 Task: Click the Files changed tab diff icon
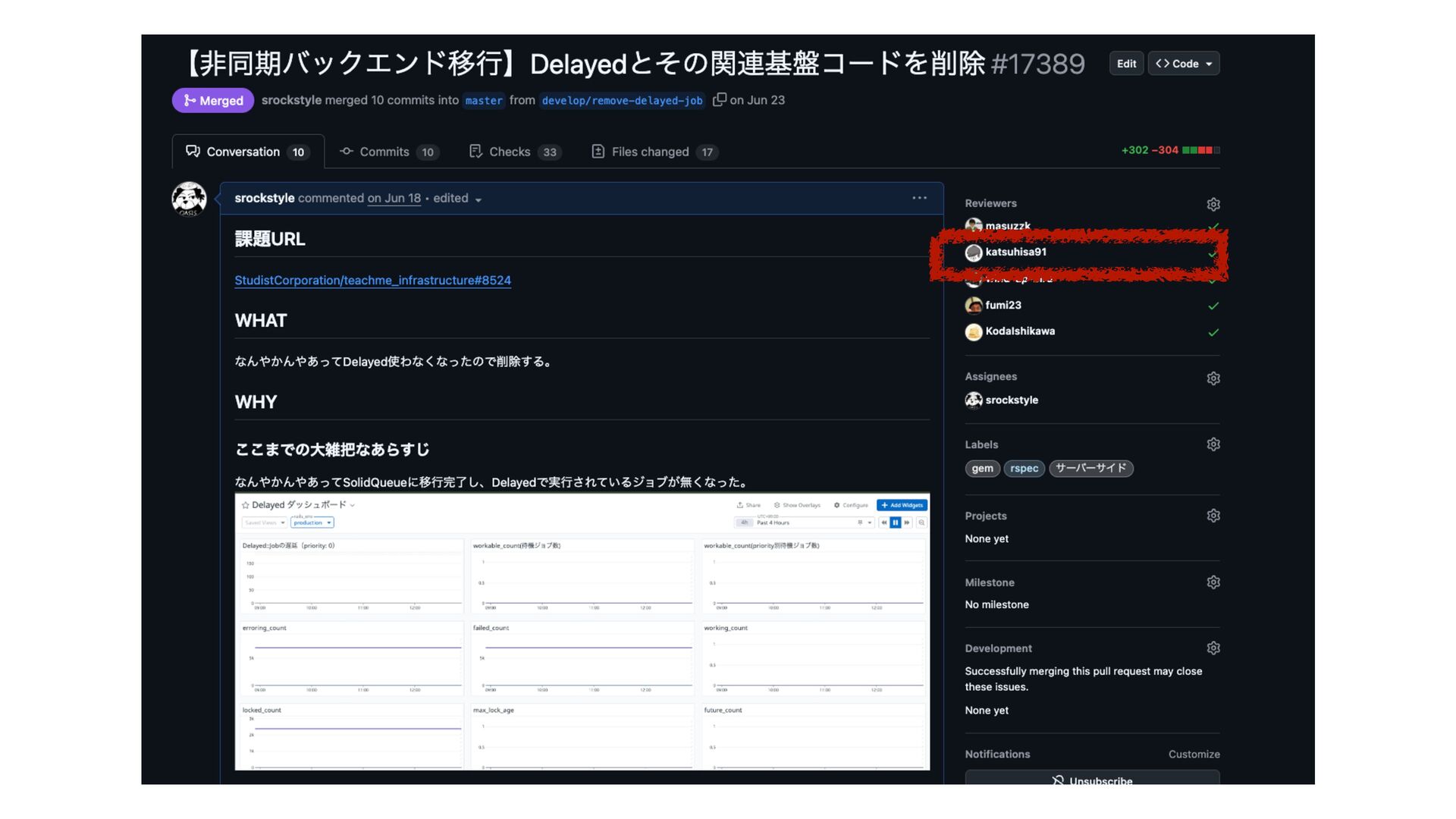(598, 152)
